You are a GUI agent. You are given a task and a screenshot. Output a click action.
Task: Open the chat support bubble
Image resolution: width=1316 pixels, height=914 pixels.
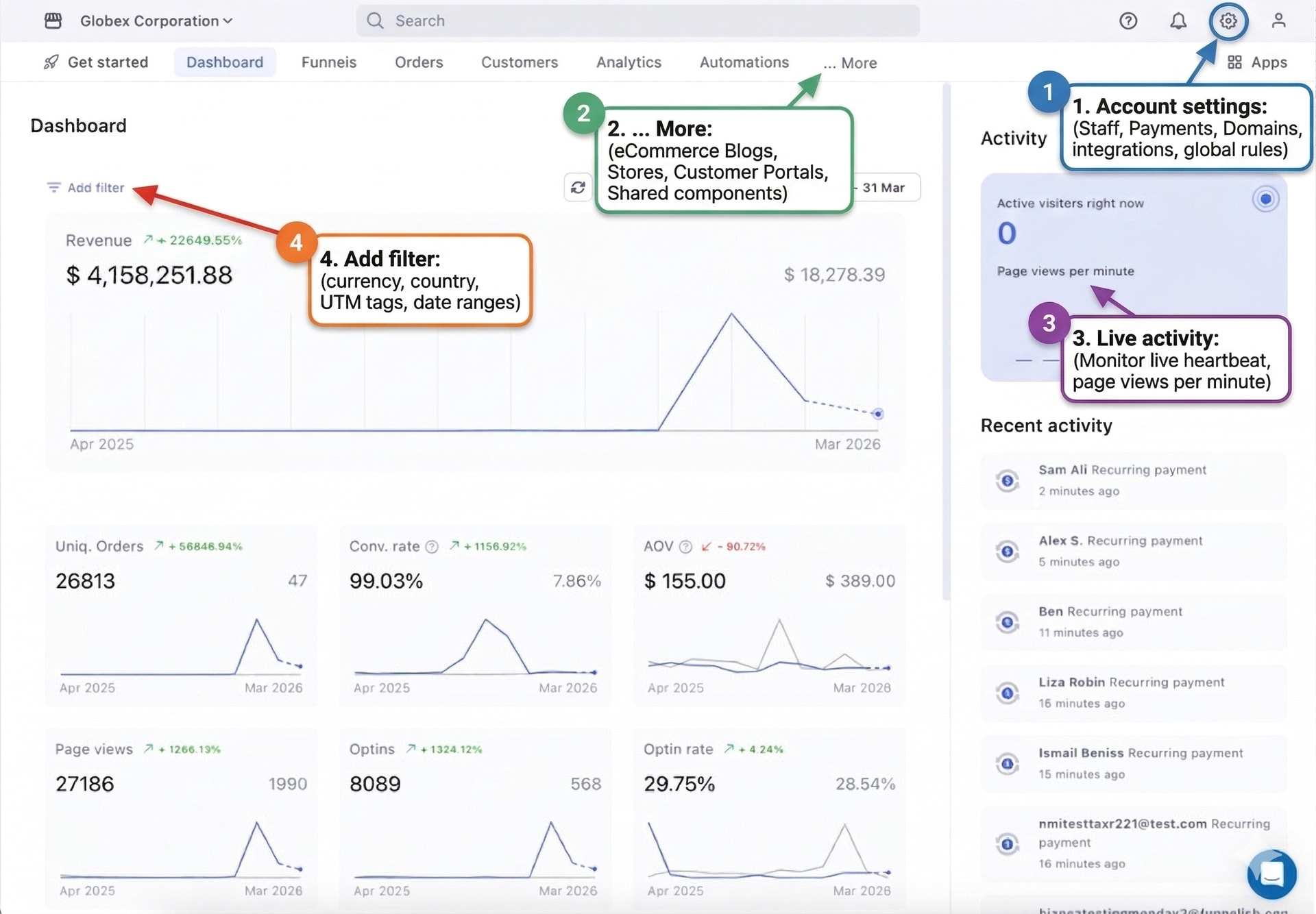(1271, 874)
